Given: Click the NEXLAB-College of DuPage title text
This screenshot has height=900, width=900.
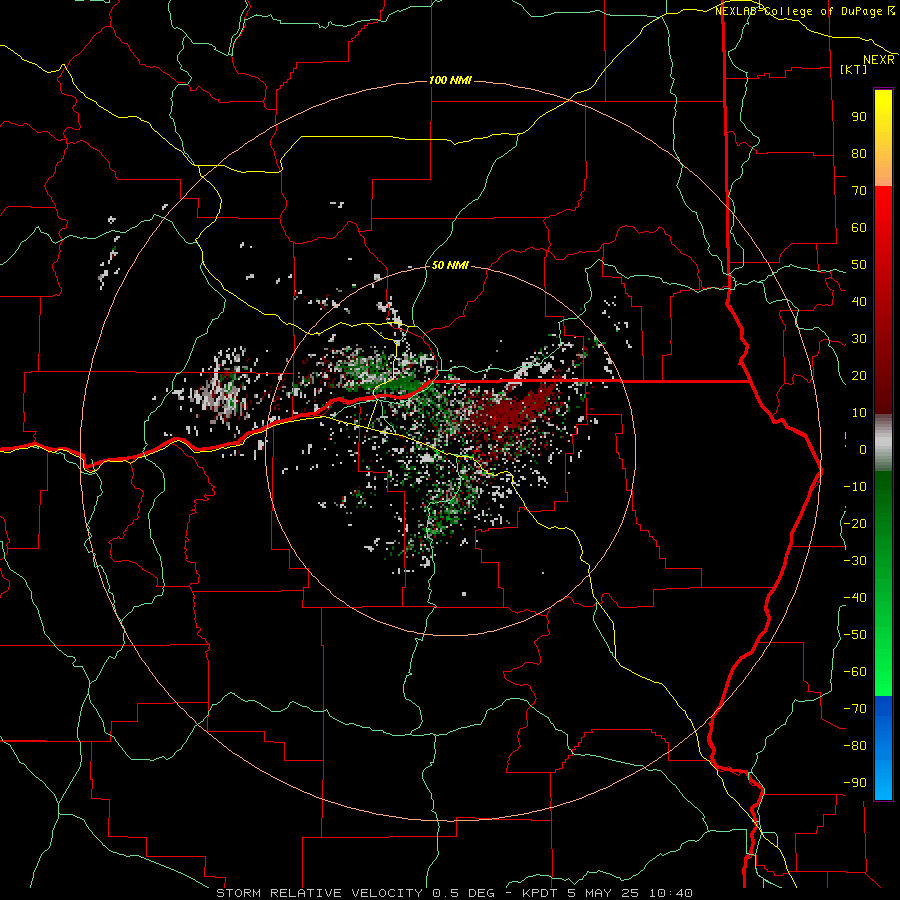Looking at the screenshot, I should point(800,11).
